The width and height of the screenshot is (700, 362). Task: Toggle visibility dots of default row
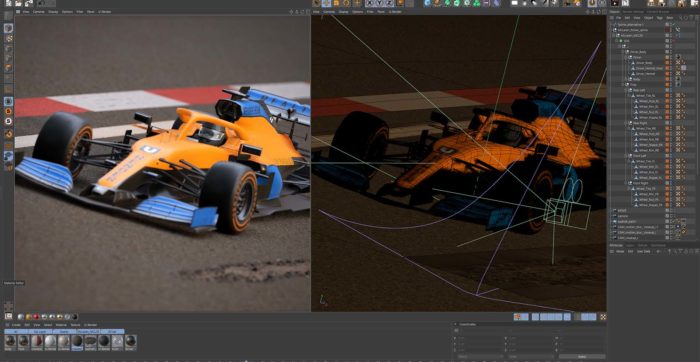(x=671, y=210)
